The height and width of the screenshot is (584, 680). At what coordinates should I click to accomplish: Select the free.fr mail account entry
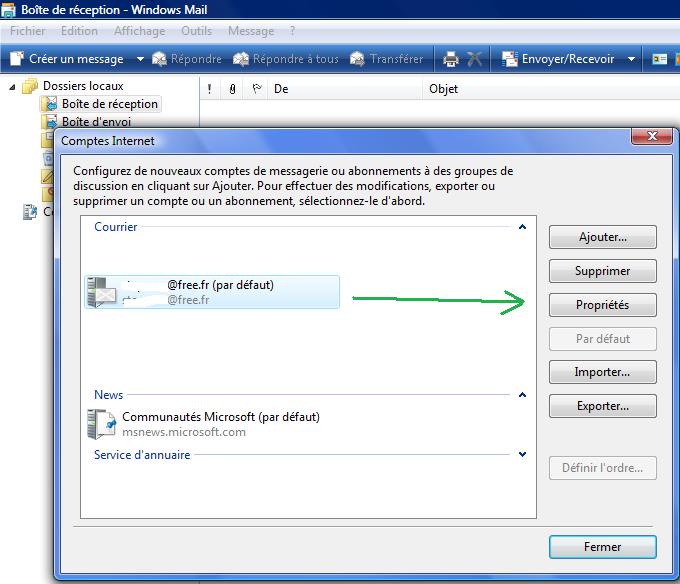(213, 292)
